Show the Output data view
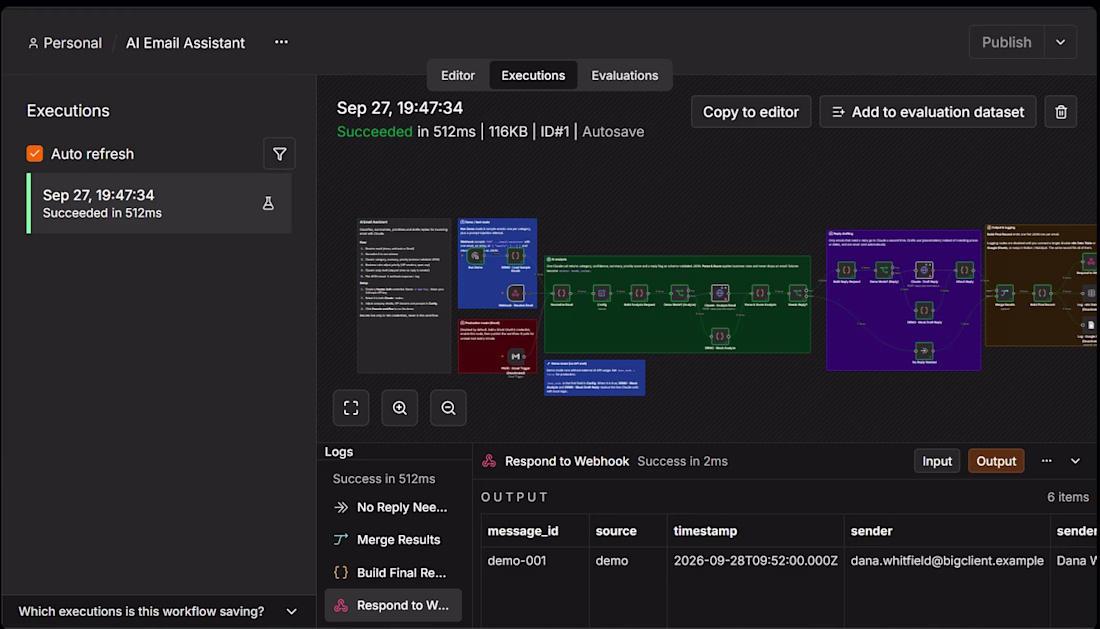 (x=996, y=461)
